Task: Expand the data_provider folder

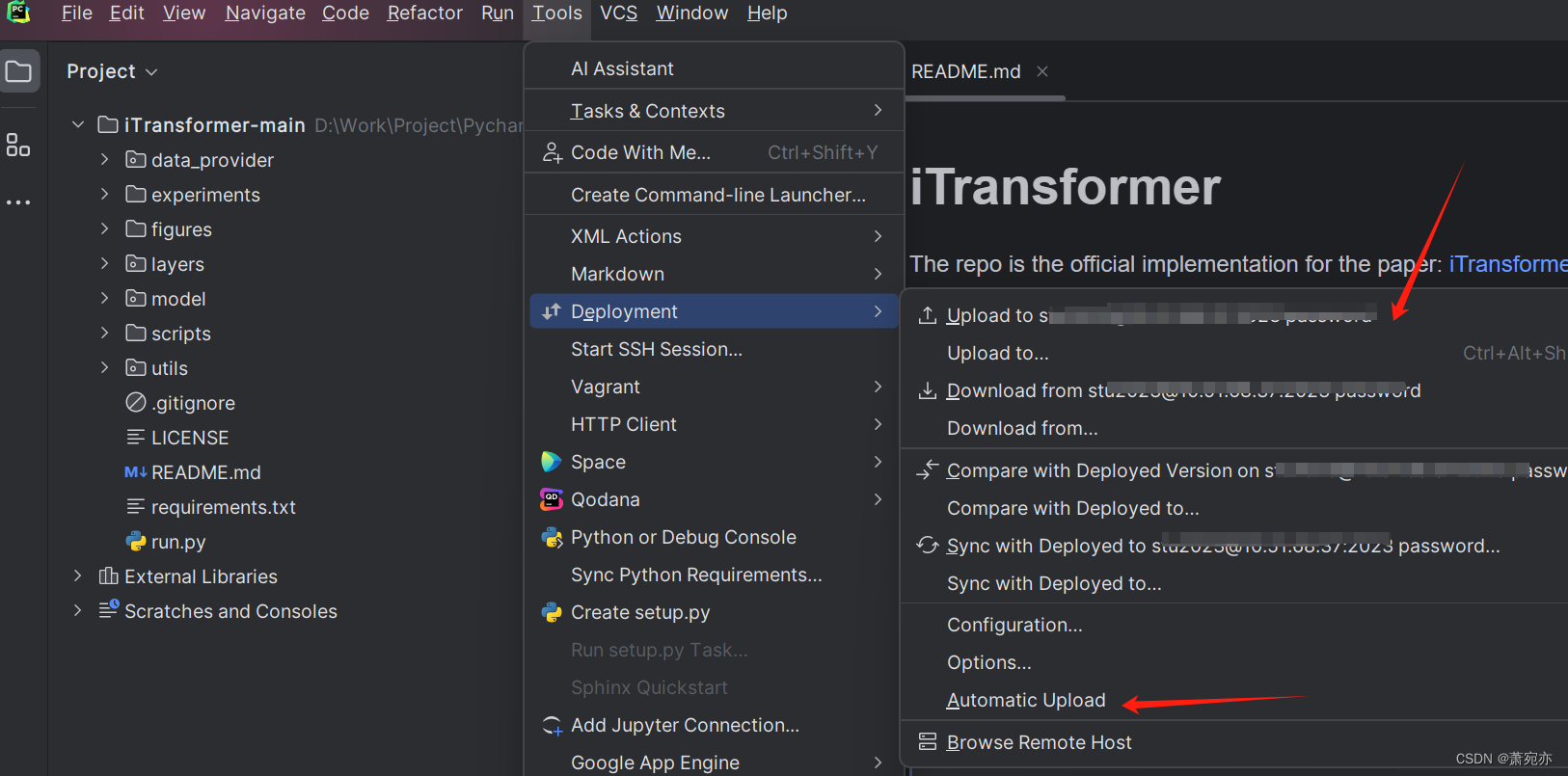Action: pos(105,159)
